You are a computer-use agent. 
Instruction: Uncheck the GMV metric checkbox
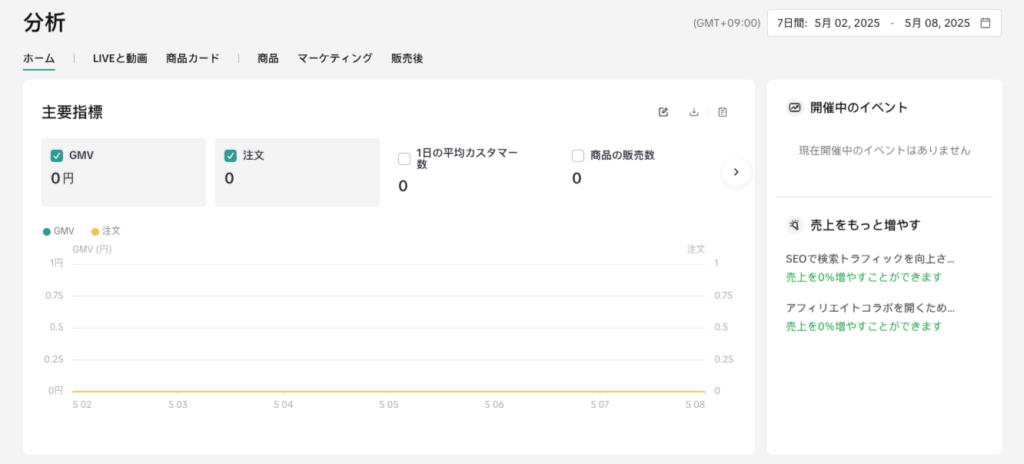click(x=57, y=156)
